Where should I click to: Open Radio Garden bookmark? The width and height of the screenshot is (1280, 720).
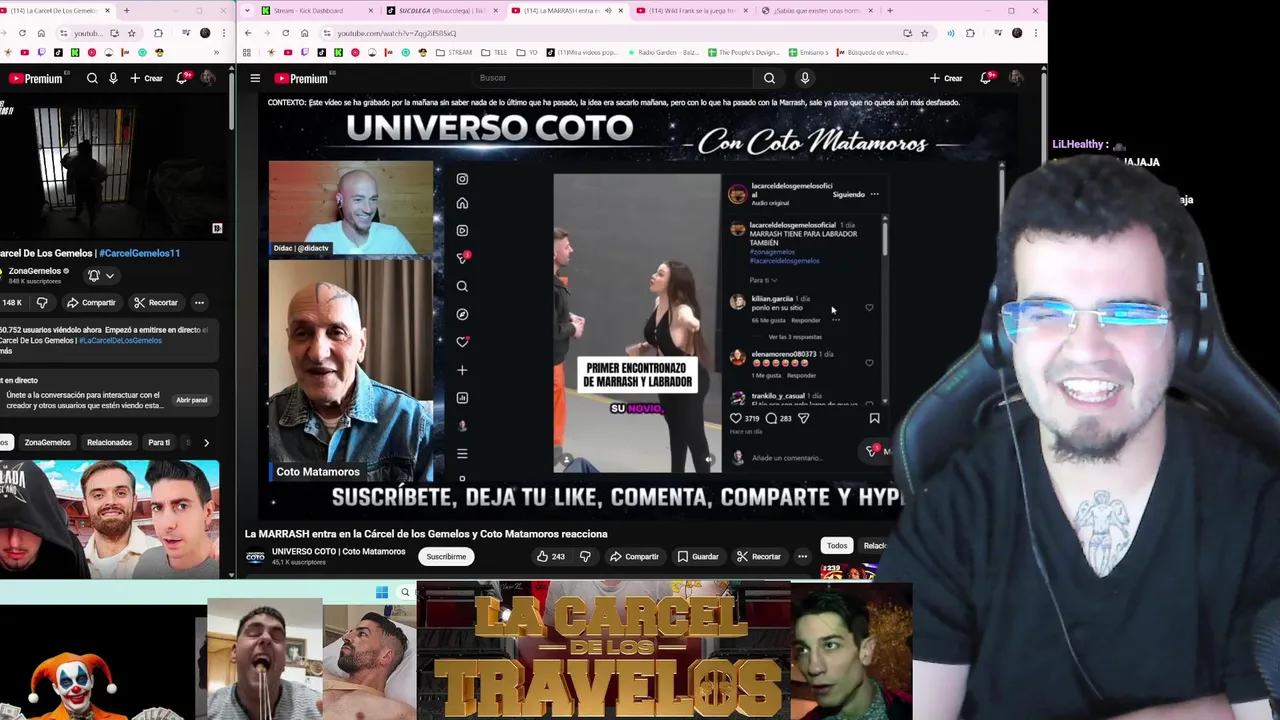point(662,52)
